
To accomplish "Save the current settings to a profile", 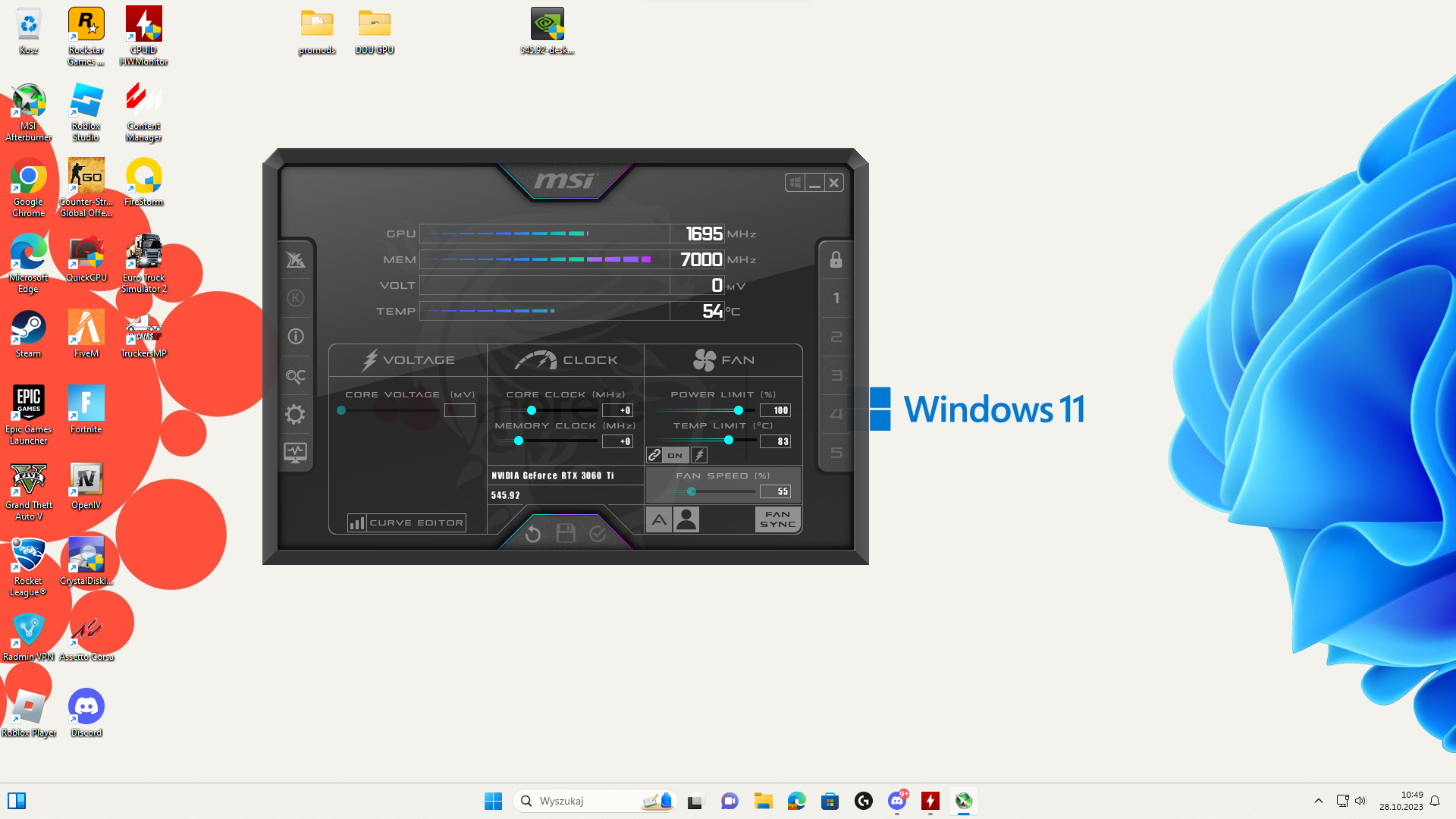I will pos(566,533).
